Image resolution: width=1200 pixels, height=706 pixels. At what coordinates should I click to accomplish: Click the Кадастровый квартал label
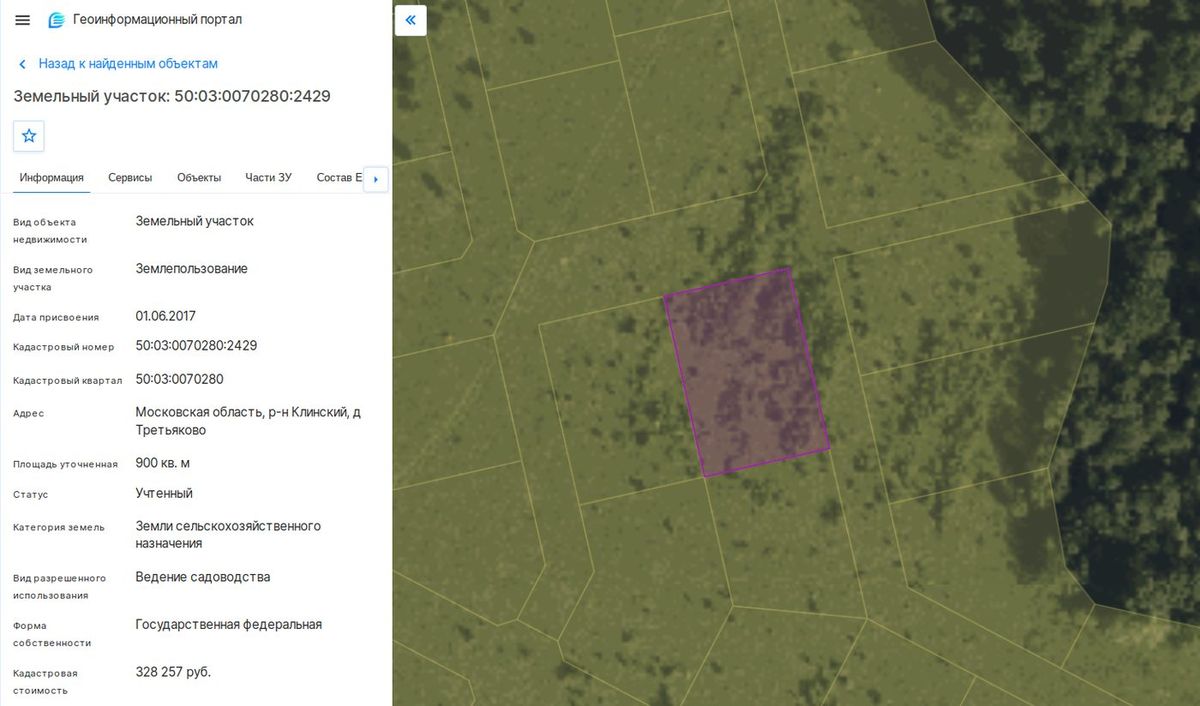(67, 380)
